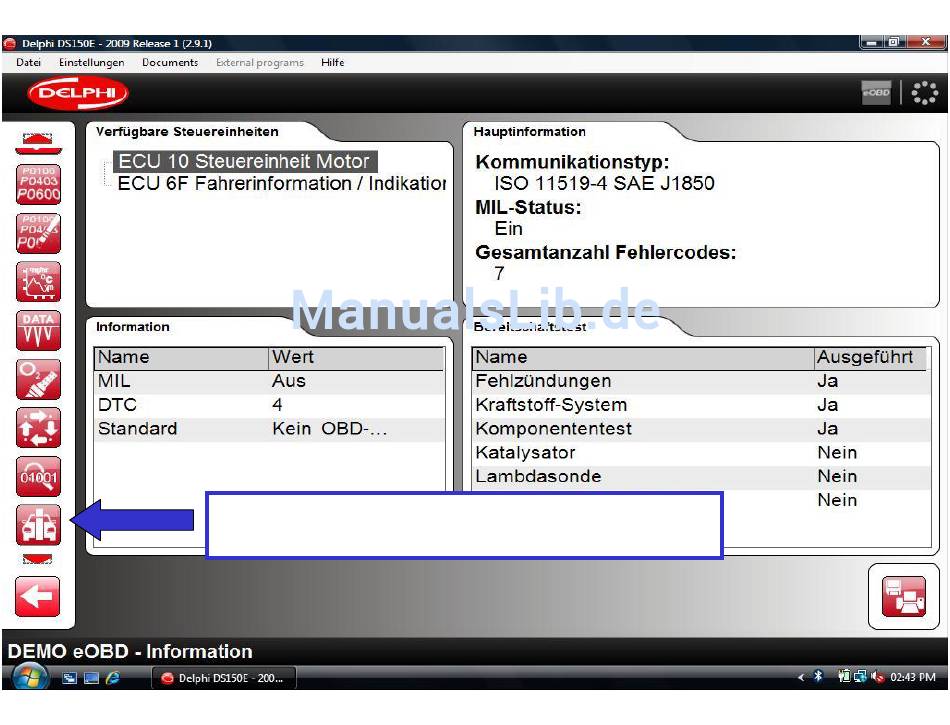Click the Name column header in Information table
Screen dimensions: 950x725
coord(181,357)
